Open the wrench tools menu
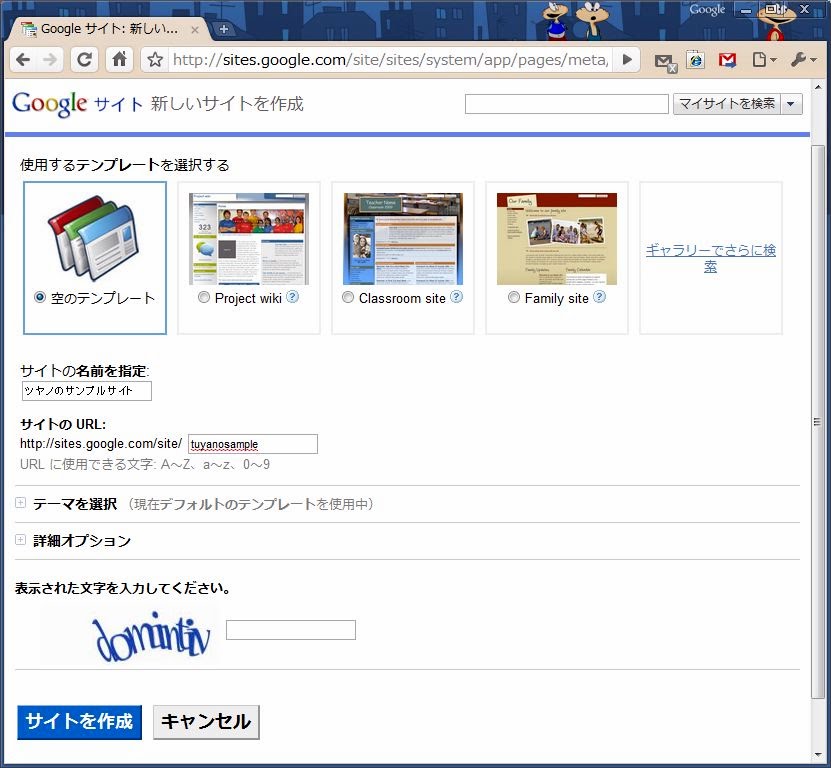The image size is (831, 768). click(803, 60)
